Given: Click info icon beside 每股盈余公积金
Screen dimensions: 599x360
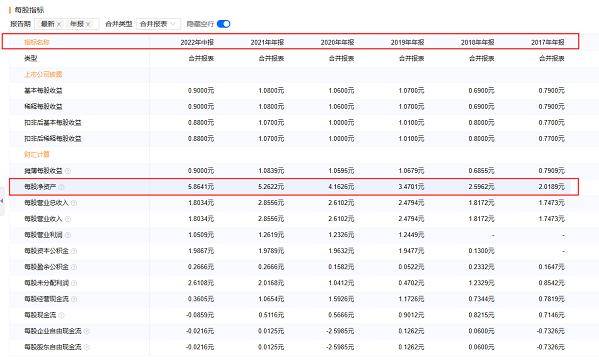Looking at the screenshot, I should pos(74,267).
